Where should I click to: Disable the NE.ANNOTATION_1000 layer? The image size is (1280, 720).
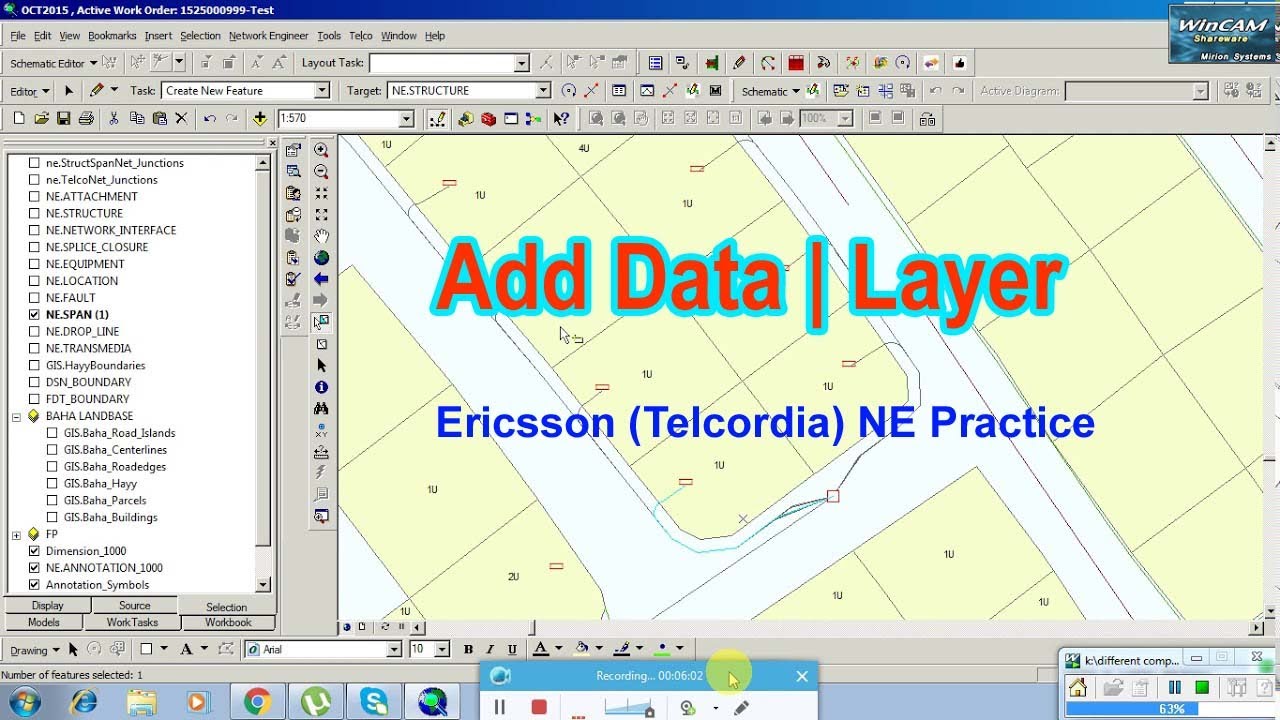pos(34,568)
